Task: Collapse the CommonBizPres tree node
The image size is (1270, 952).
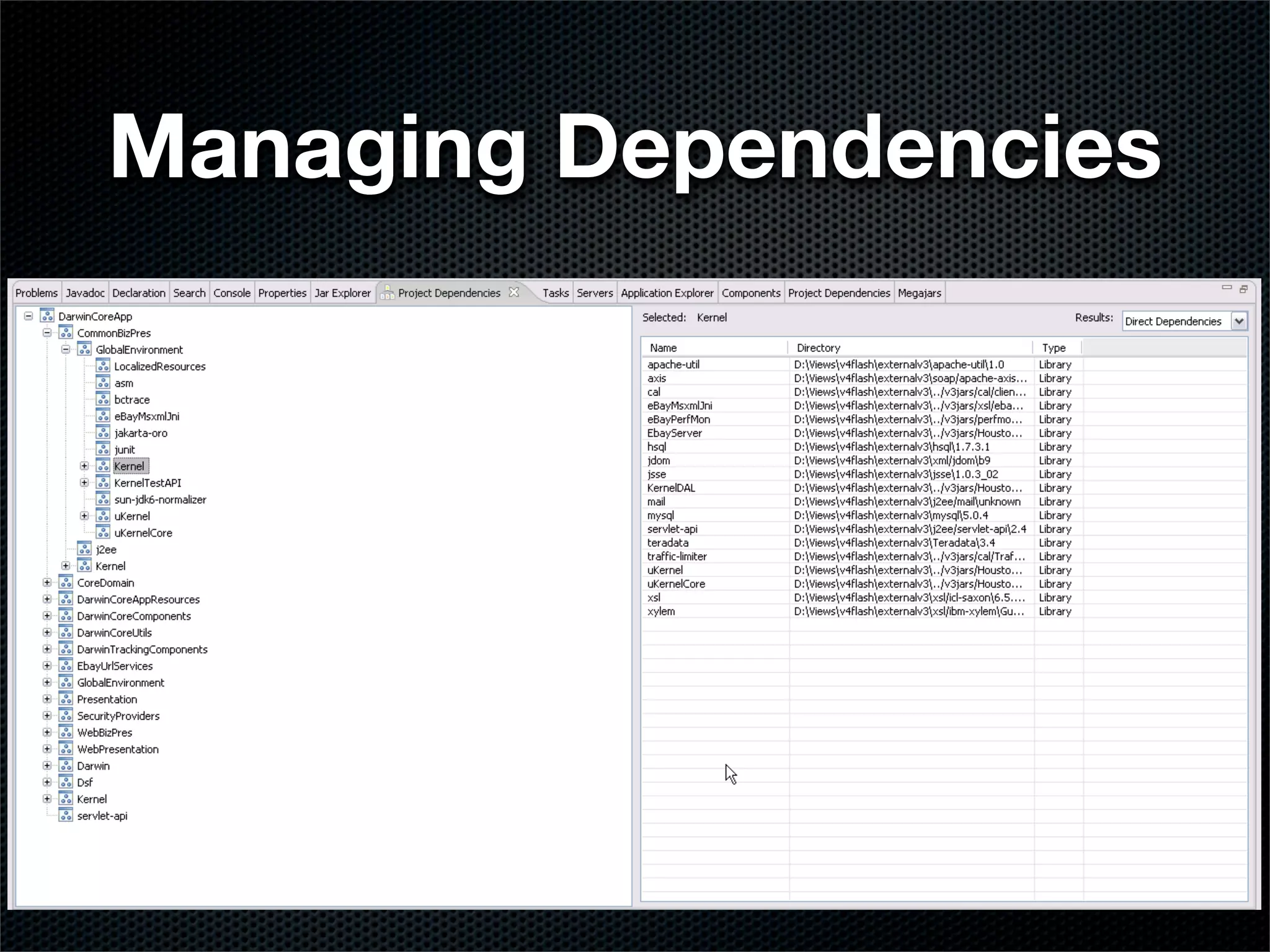Action: pyautogui.click(x=47, y=333)
